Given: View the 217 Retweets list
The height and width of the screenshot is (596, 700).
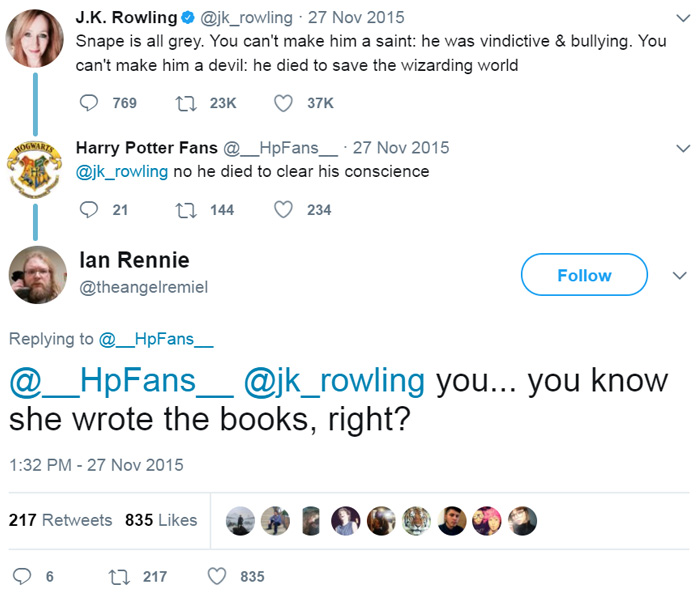Looking at the screenshot, I should point(60,520).
